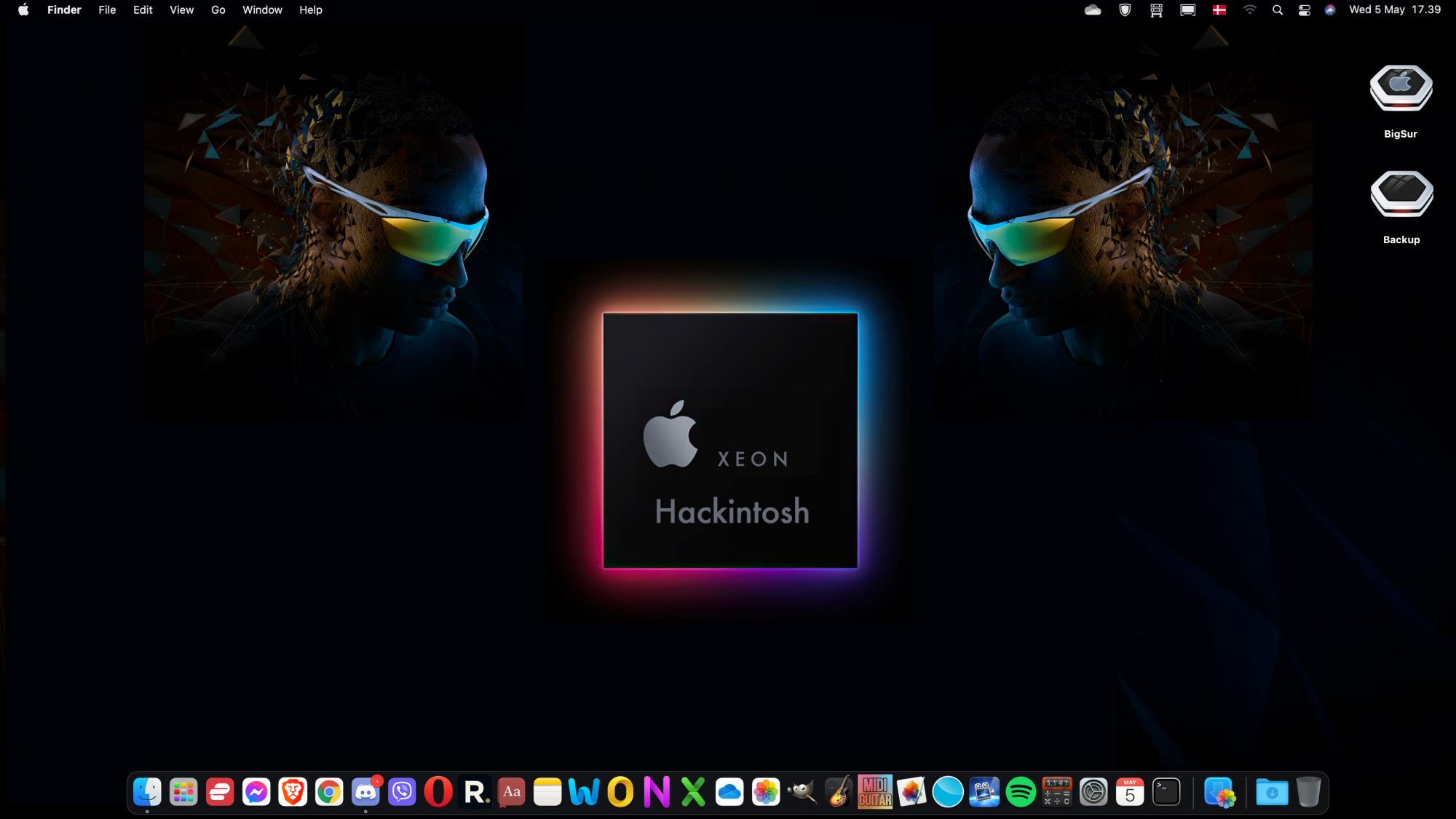Viewport: 1456px width, 819px height.
Task: Open the Trash in the dock
Action: pyautogui.click(x=1308, y=792)
